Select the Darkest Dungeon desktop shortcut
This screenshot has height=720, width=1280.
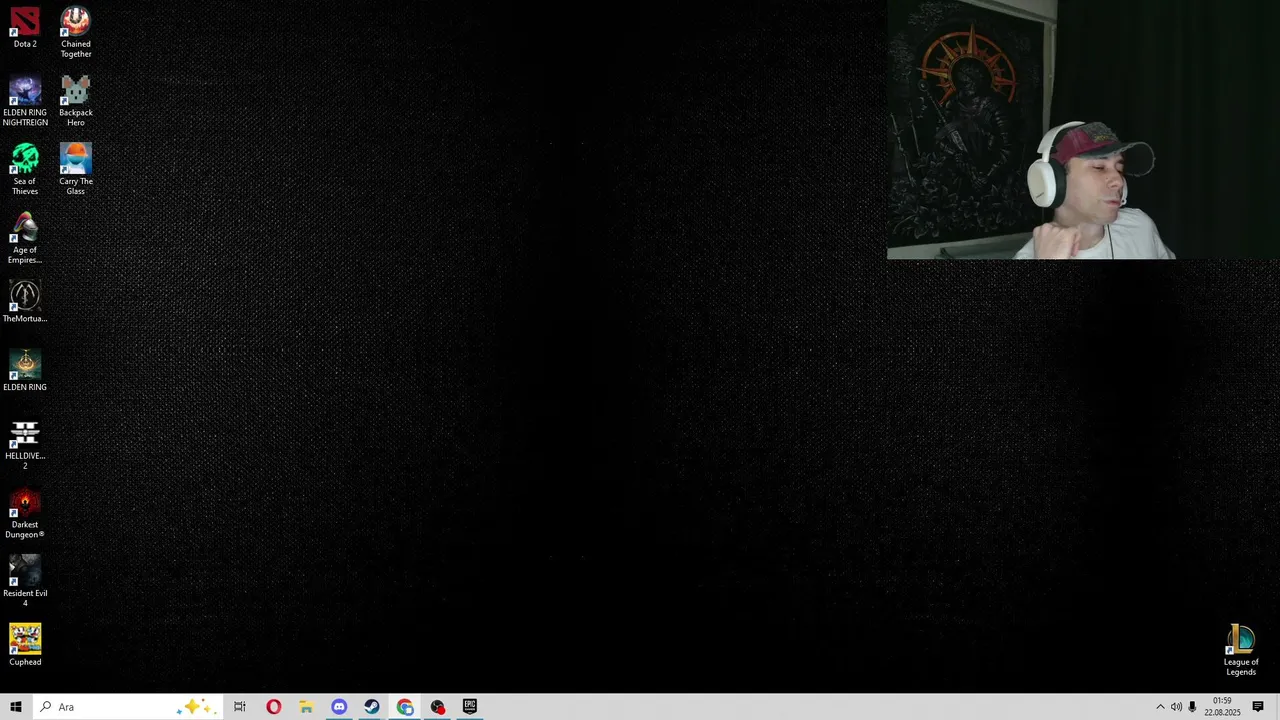click(x=25, y=514)
